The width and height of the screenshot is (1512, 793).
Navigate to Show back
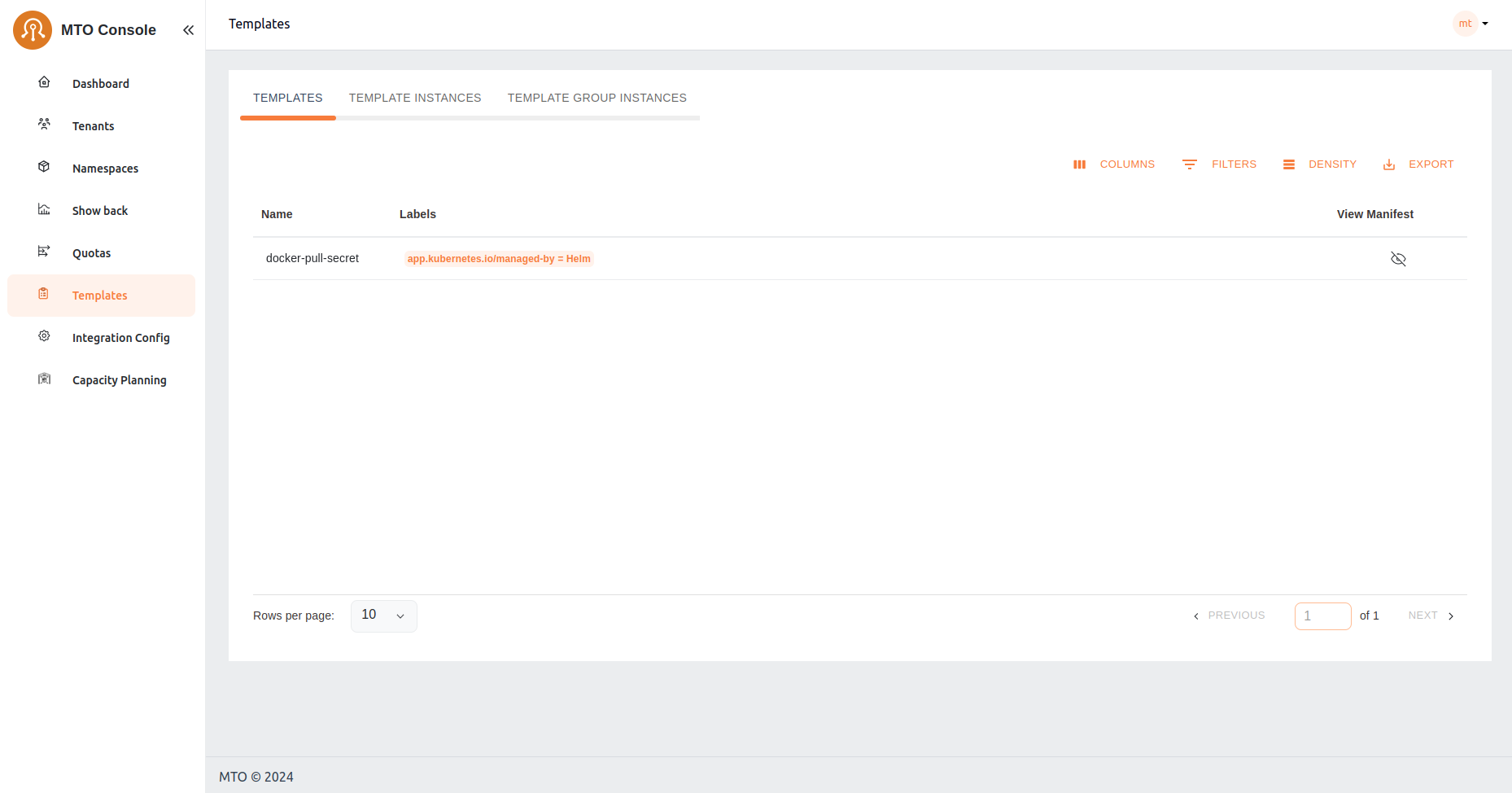pos(99,211)
